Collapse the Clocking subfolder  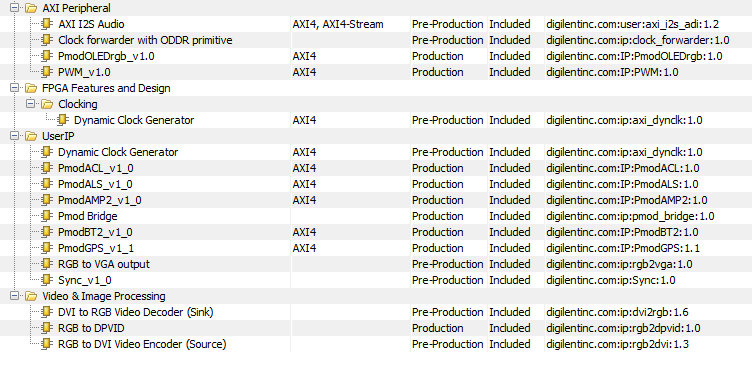pos(31,104)
